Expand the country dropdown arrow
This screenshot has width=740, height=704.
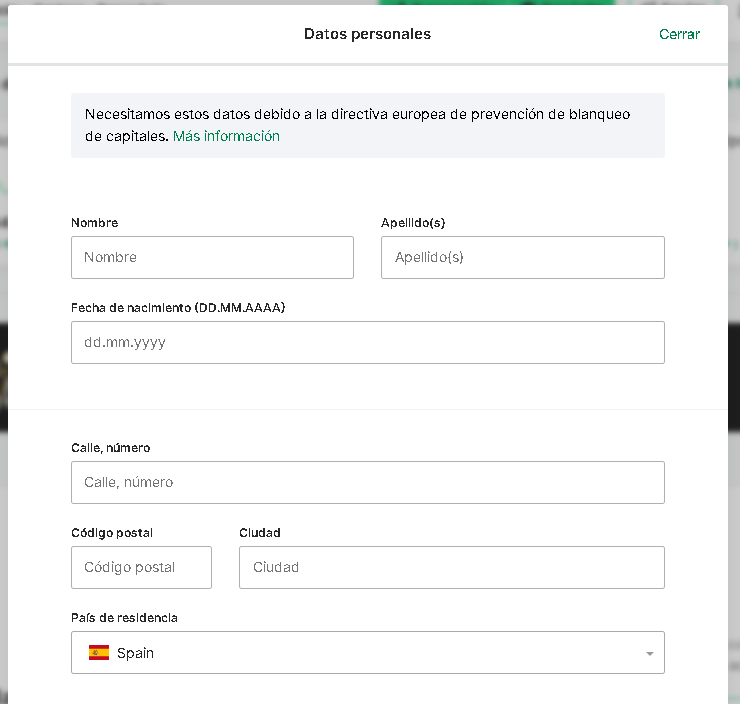(x=649, y=654)
